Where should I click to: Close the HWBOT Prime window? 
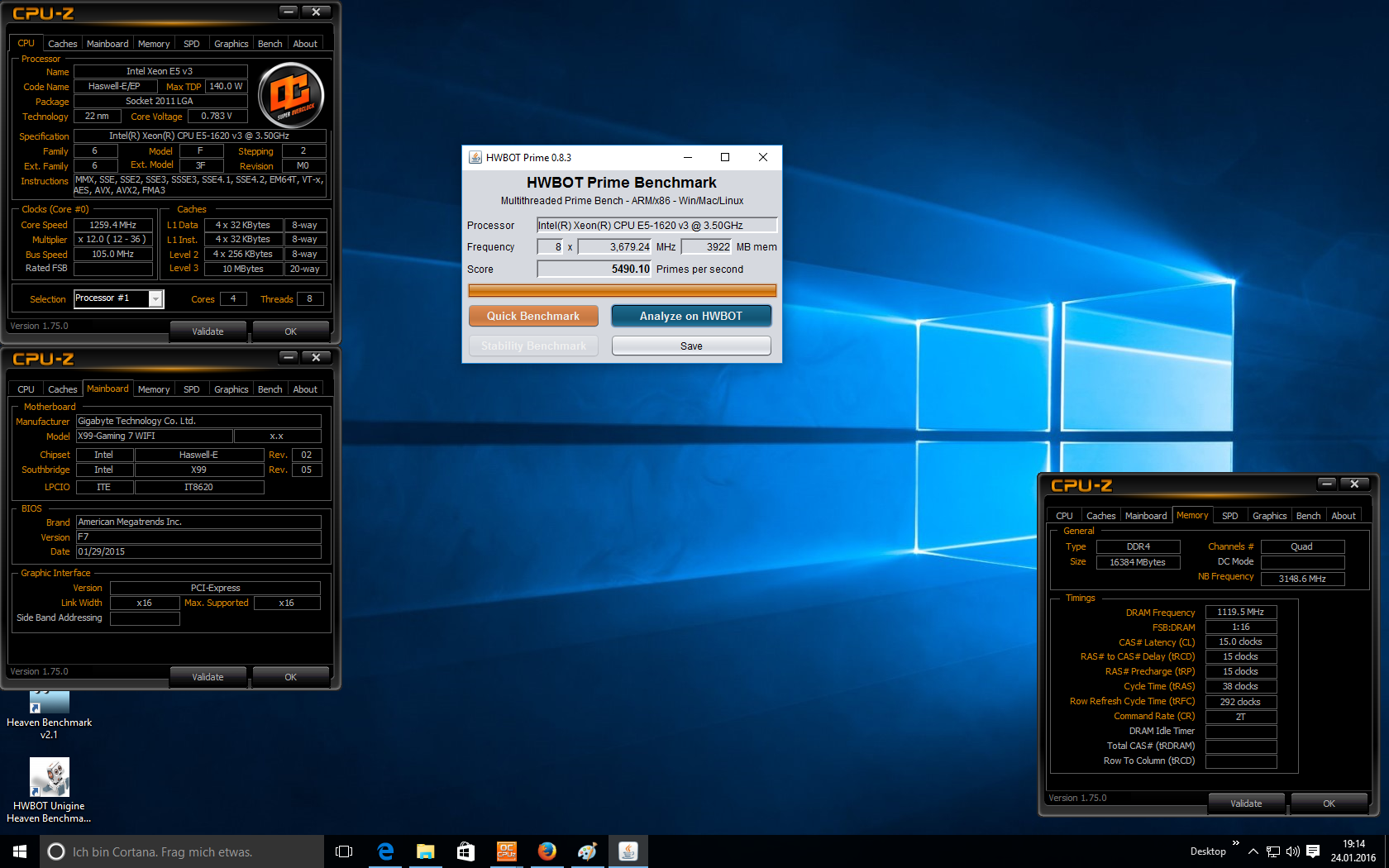763,157
